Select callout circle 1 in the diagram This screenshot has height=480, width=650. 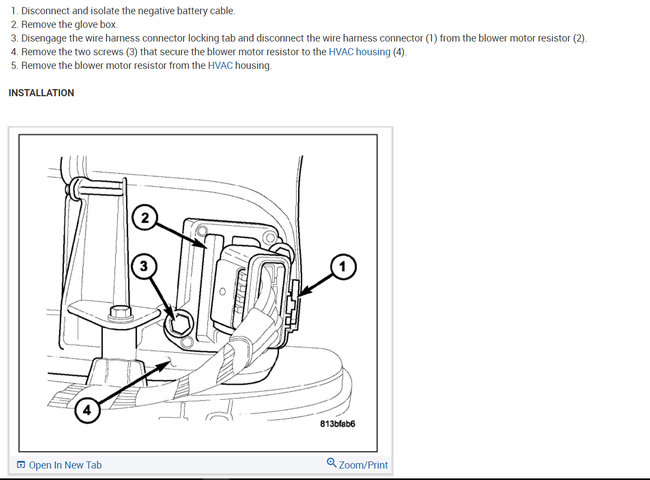[343, 267]
